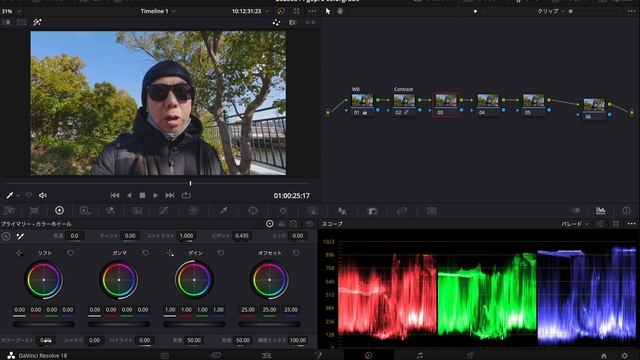Open the Power Window palette icon
The height and width of the screenshot is (360, 640).
(253, 211)
